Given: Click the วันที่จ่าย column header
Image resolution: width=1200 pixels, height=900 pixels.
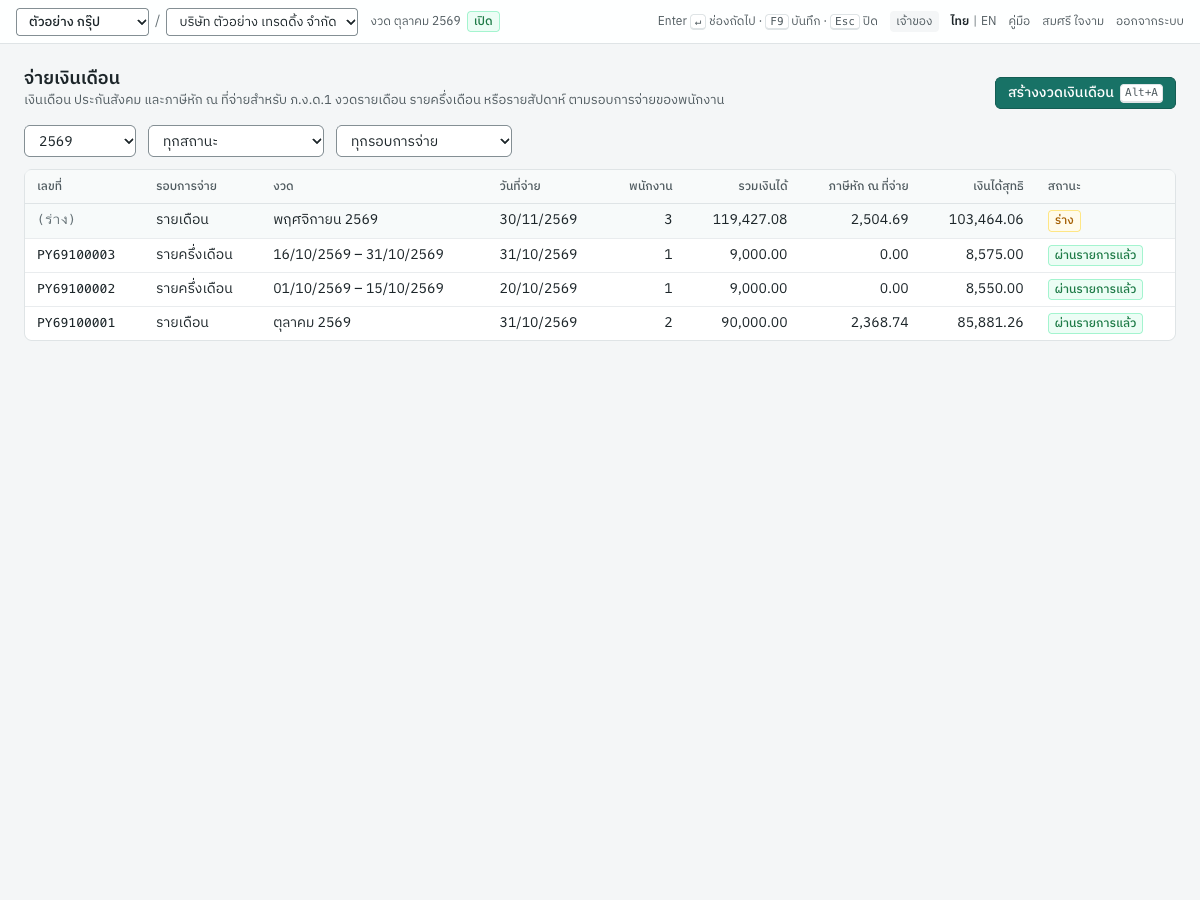Looking at the screenshot, I should (x=520, y=187).
